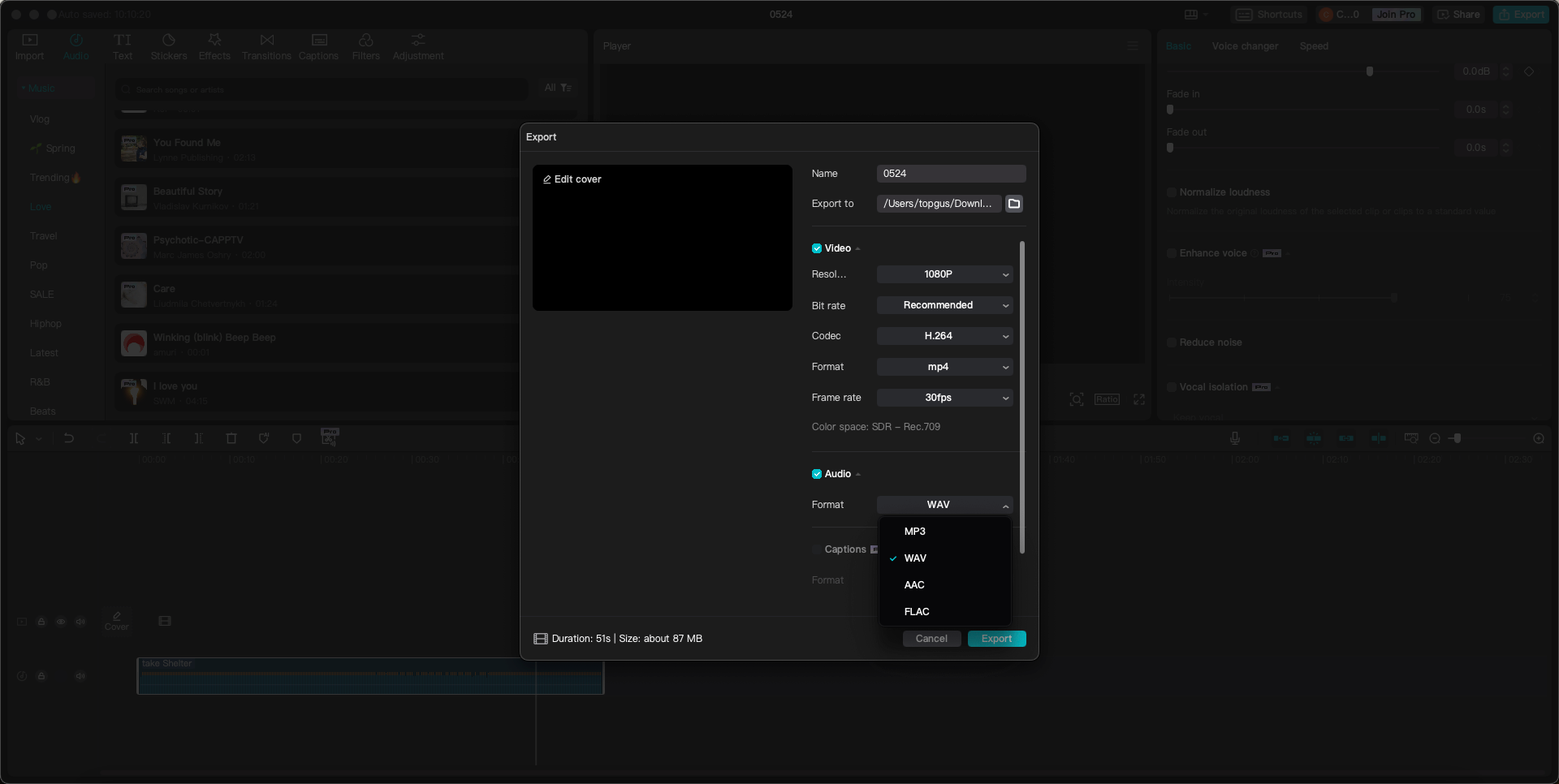This screenshot has height=784, width=1559.
Task: Uncheck the Video export checkbox
Action: tap(816, 248)
